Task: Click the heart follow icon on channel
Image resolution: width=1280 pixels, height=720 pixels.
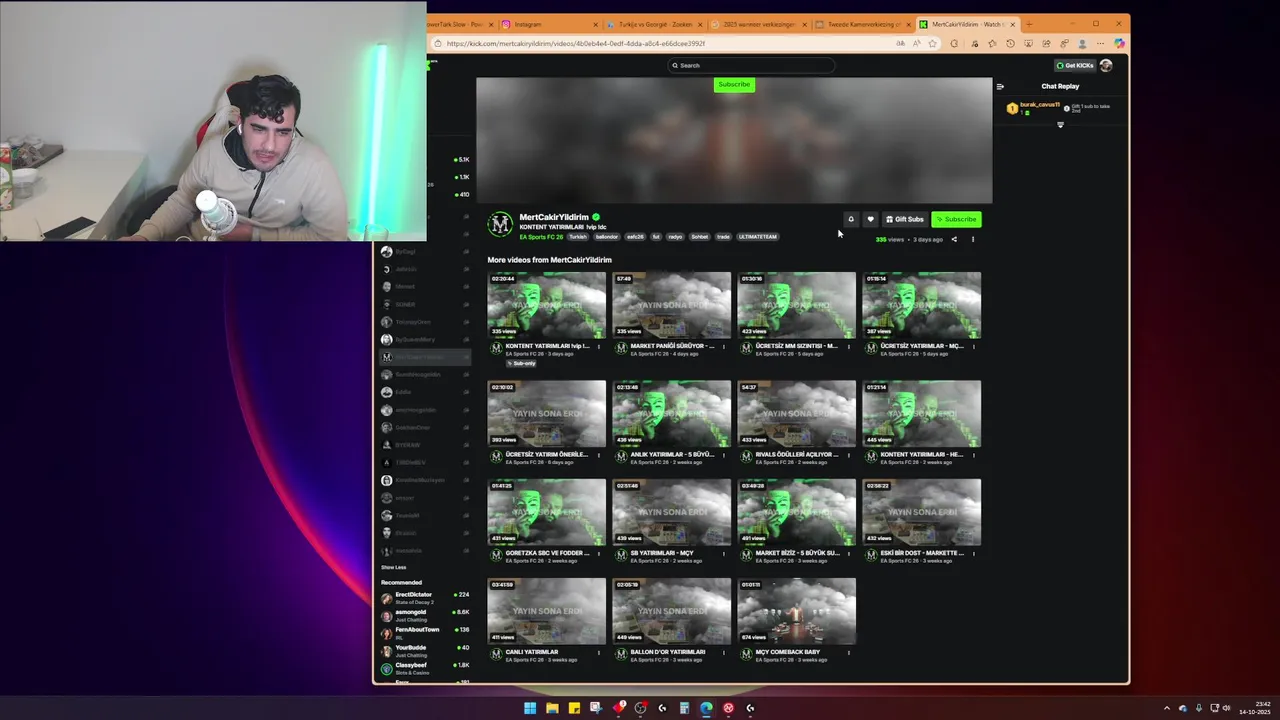Action: [870, 219]
